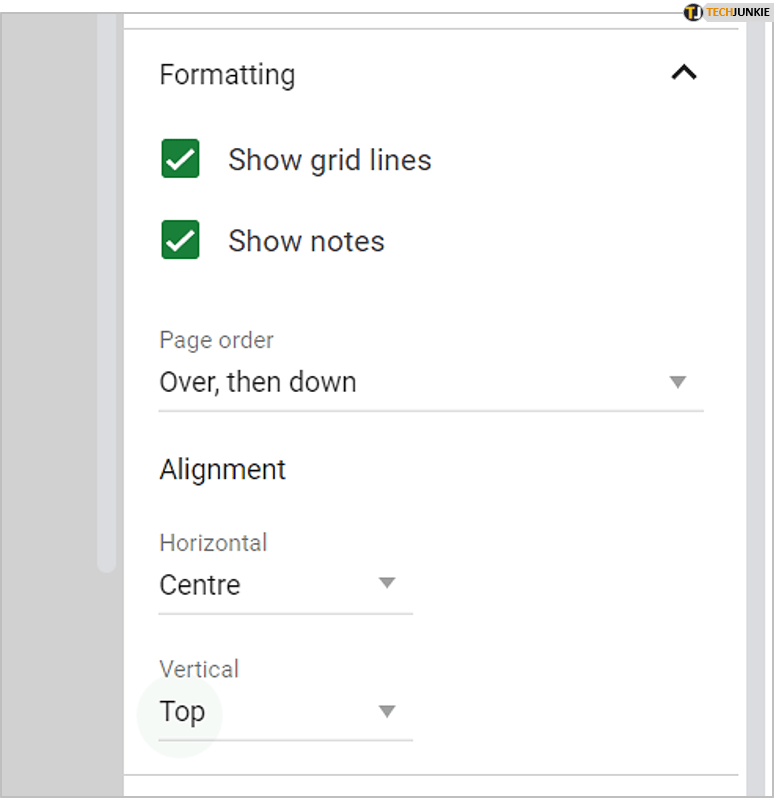Viewport: 778px width, 798px height.
Task: Click the Page order field label
Action: [x=216, y=340]
